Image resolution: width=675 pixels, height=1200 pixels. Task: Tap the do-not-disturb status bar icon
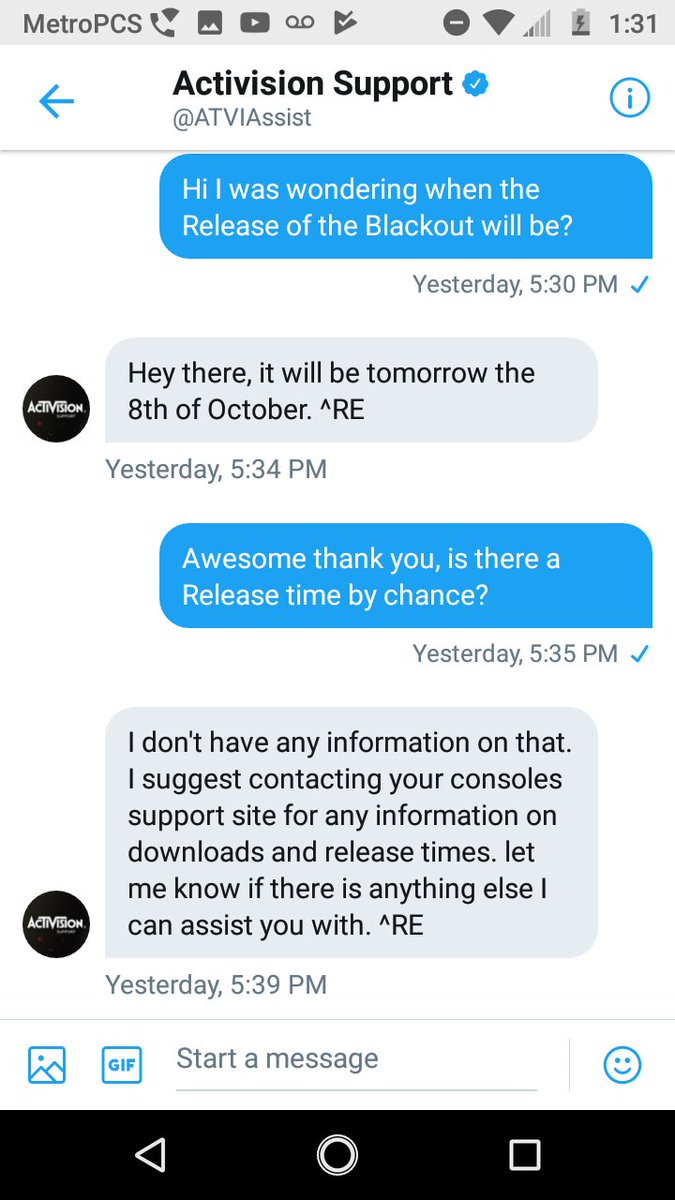457,23
